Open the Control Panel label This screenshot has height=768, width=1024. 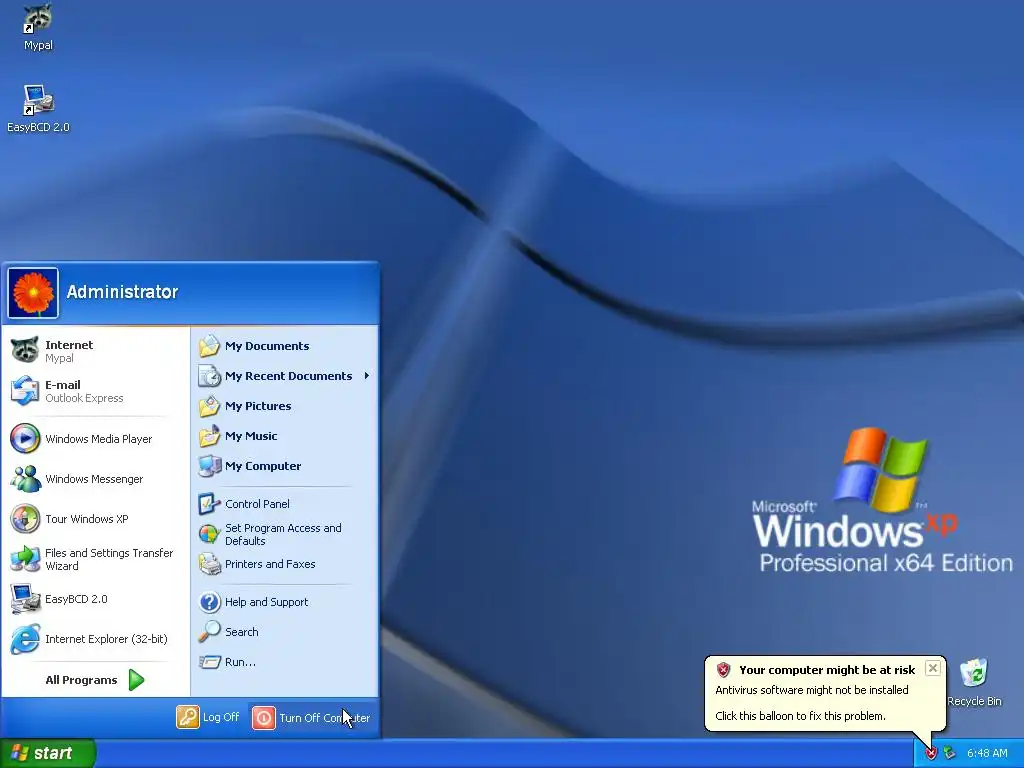pyautogui.click(x=257, y=504)
